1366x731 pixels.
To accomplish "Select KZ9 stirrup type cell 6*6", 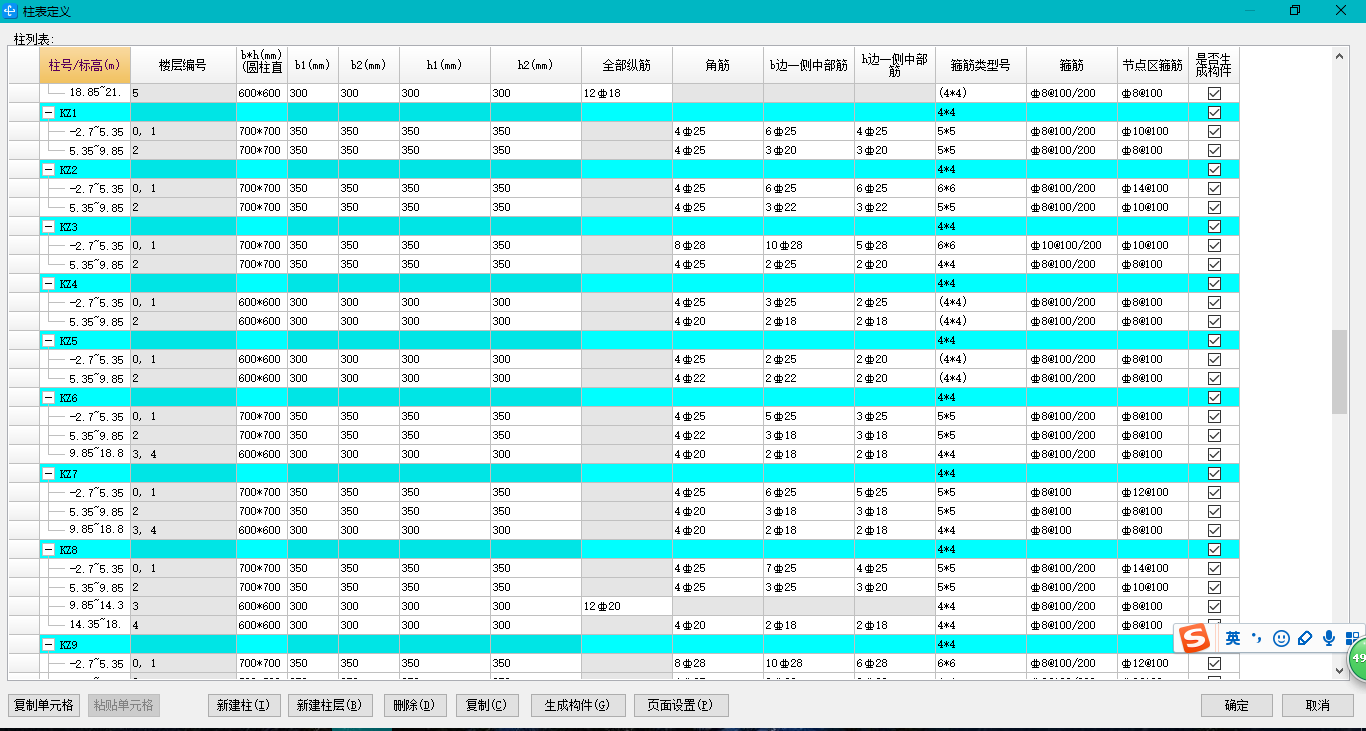I will click(x=981, y=664).
